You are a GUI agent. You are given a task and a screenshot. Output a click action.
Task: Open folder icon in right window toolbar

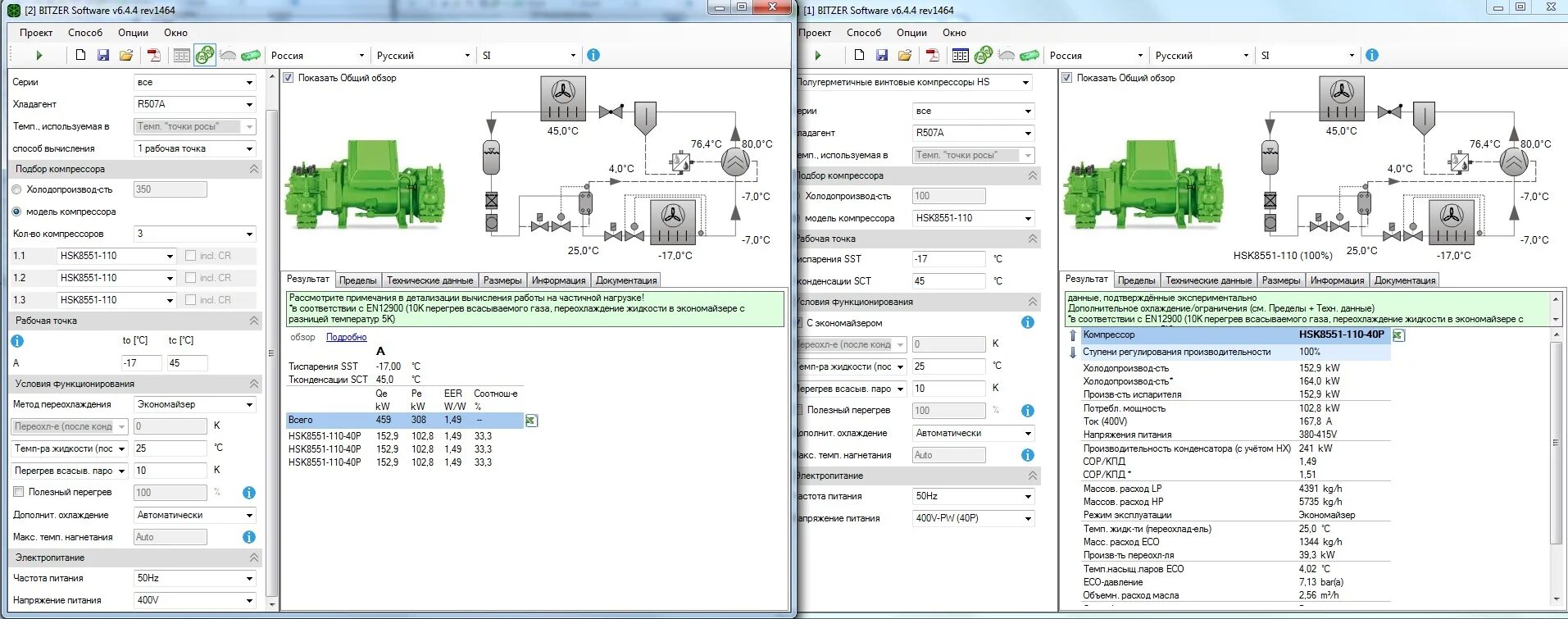905,55
